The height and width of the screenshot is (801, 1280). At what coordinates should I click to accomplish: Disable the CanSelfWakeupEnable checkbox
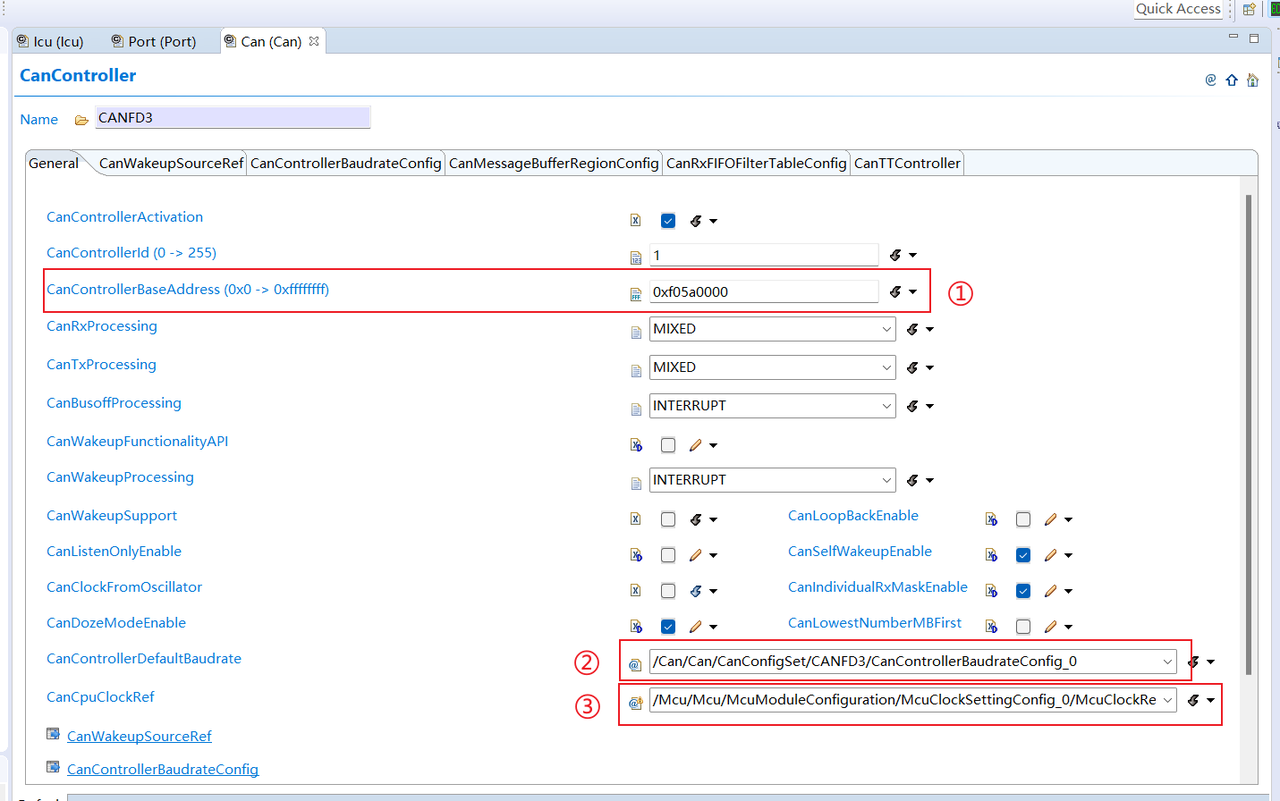(1023, 555)
